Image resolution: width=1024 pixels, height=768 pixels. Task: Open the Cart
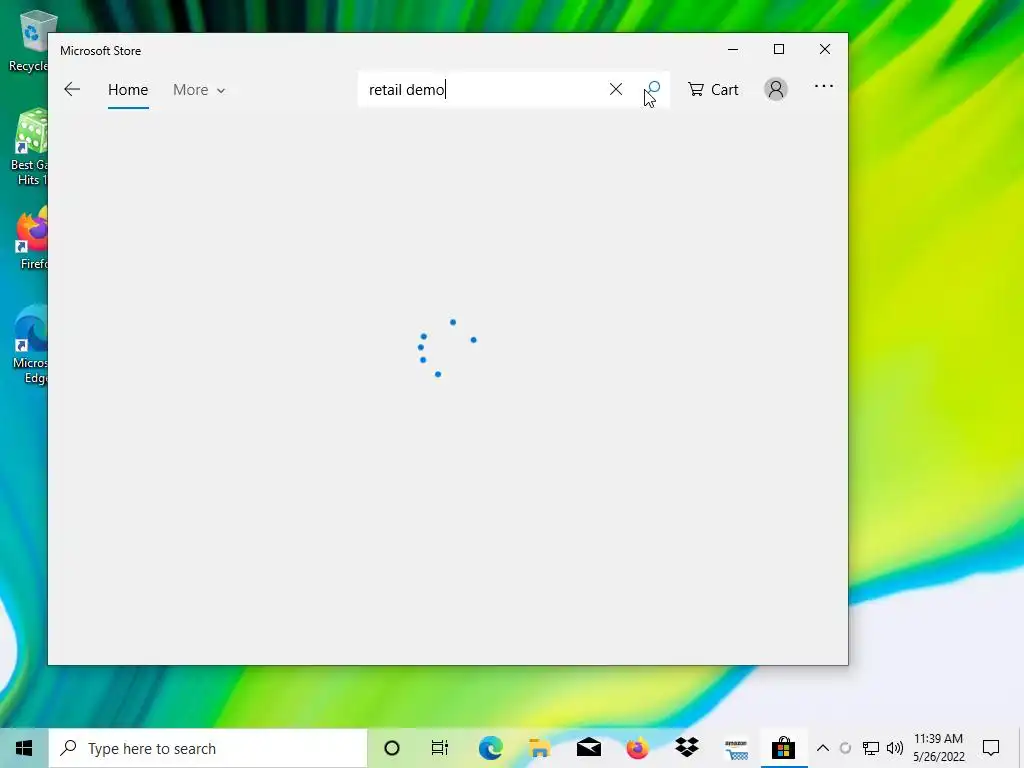(713, 89)
